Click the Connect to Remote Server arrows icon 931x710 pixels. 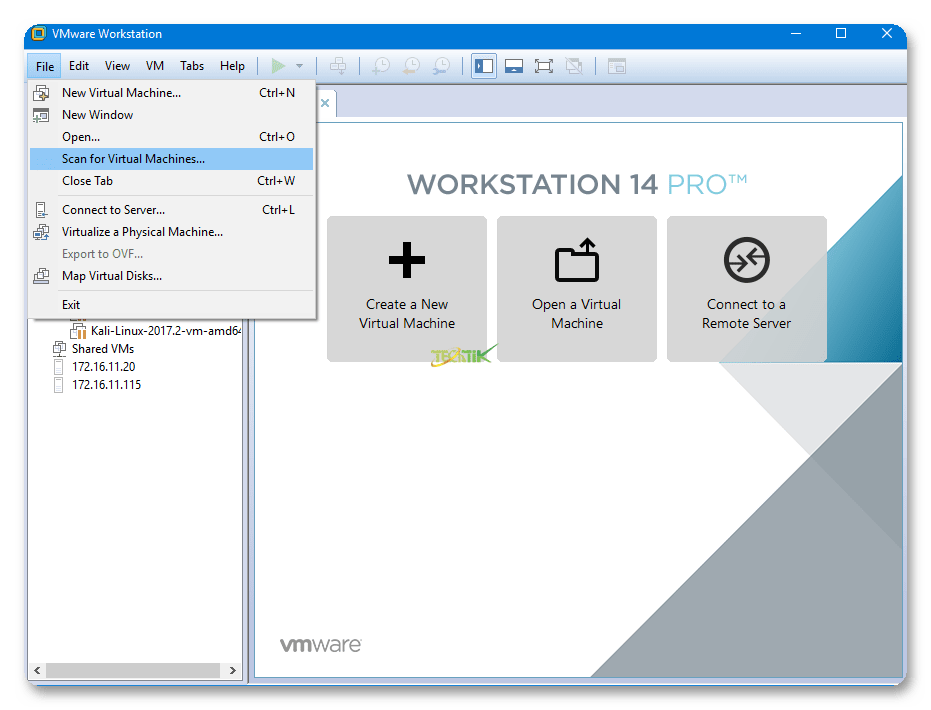tap(746, 261)
